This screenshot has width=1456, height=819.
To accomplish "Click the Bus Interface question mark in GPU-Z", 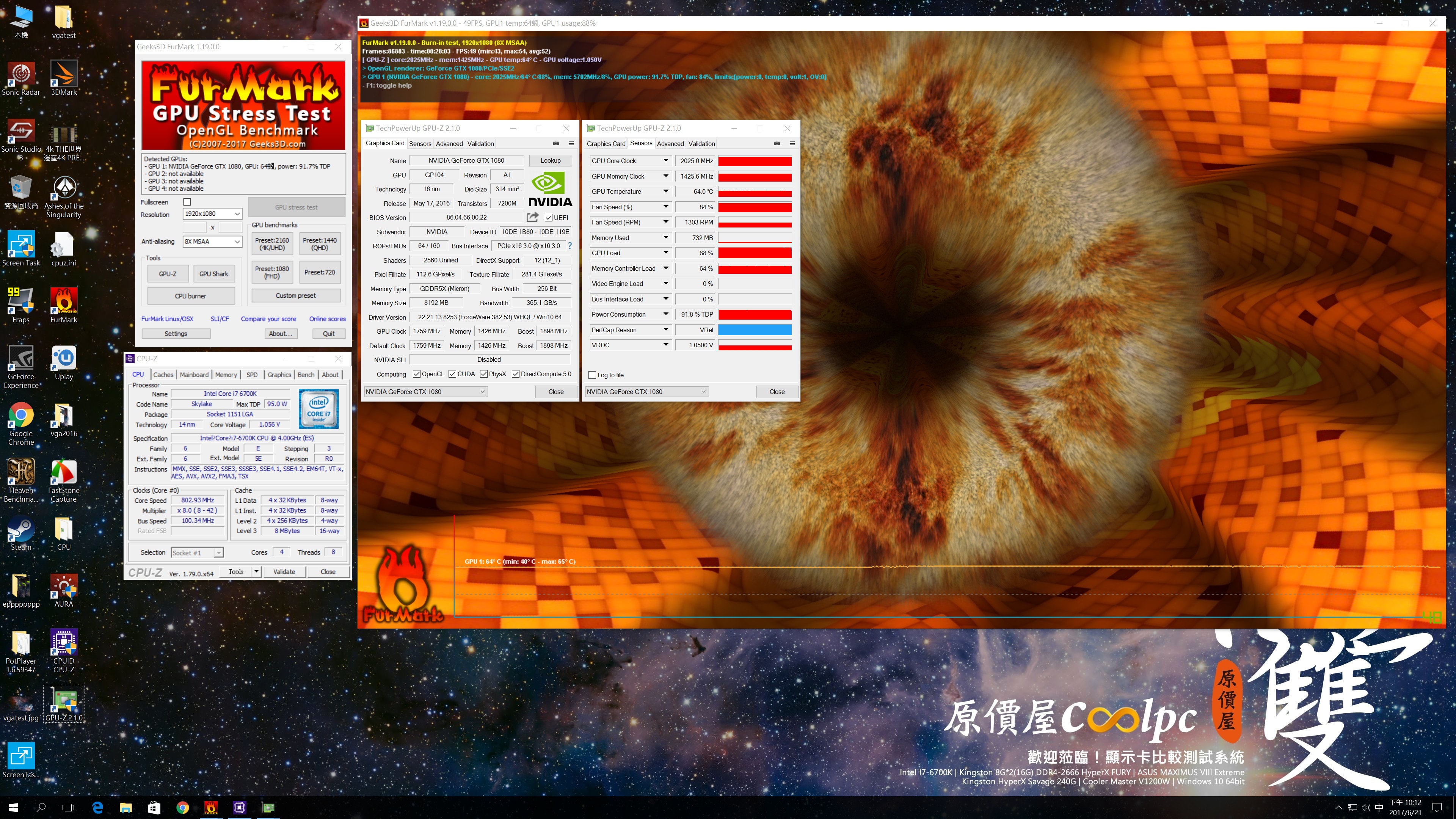I will 570,246.
